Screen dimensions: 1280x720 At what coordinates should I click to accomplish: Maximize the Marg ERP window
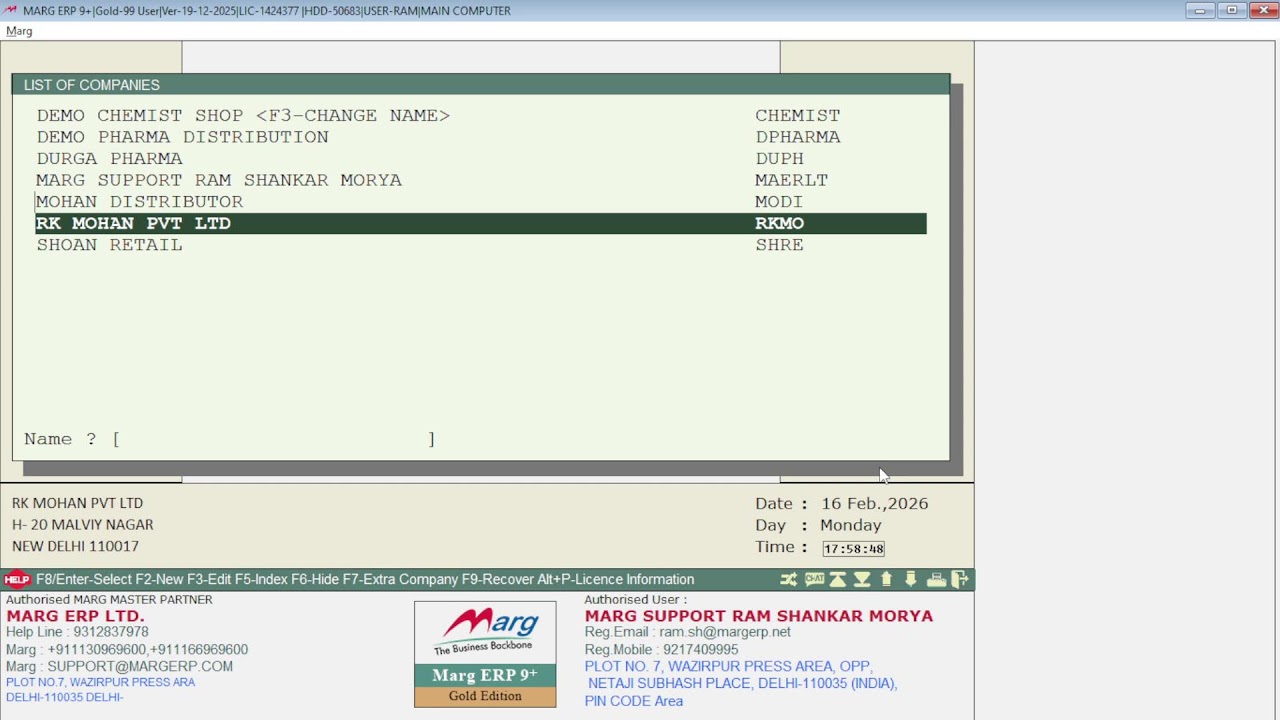pos(1232,10)
